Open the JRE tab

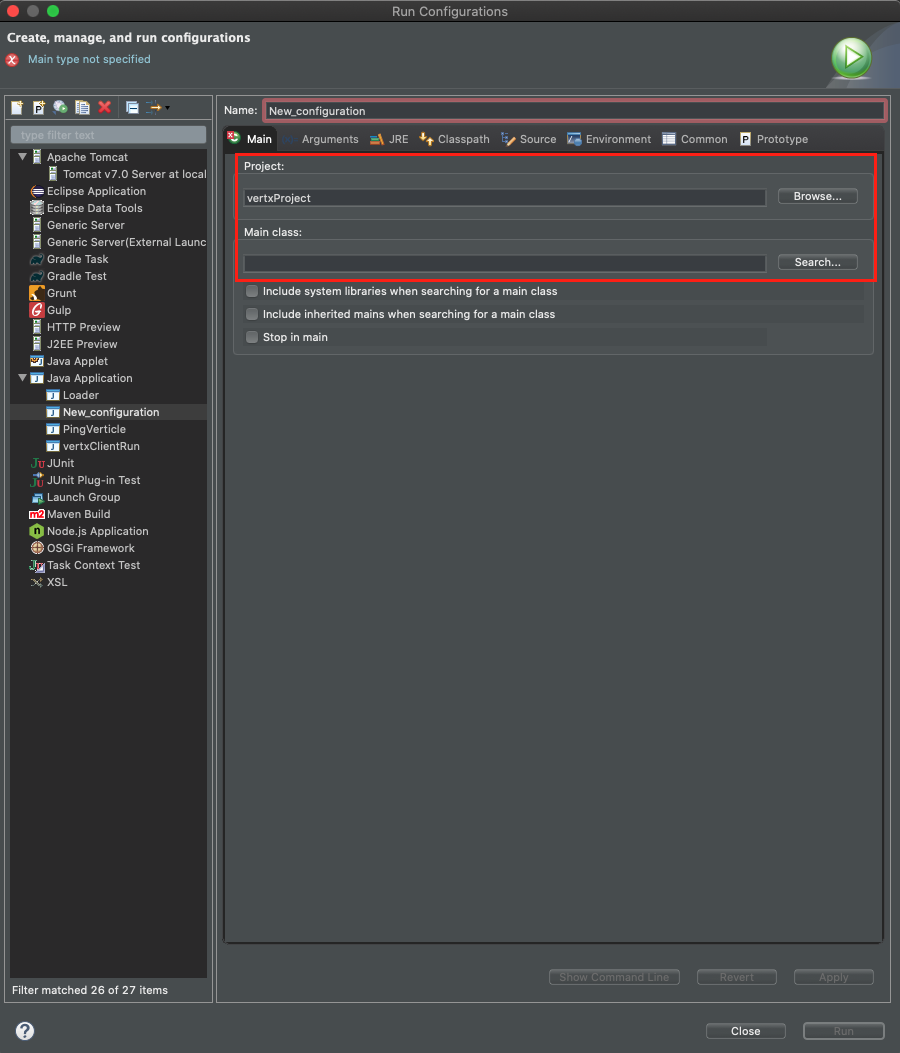(x=389, y=139)
